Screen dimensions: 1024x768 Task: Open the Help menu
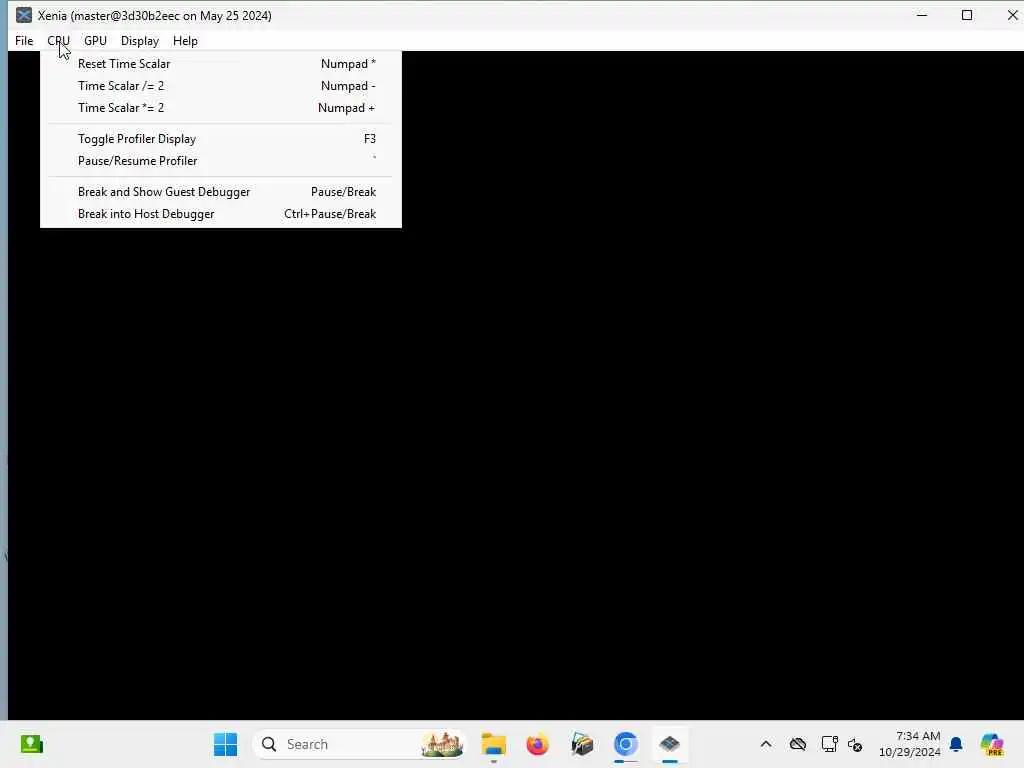[185, 40]
